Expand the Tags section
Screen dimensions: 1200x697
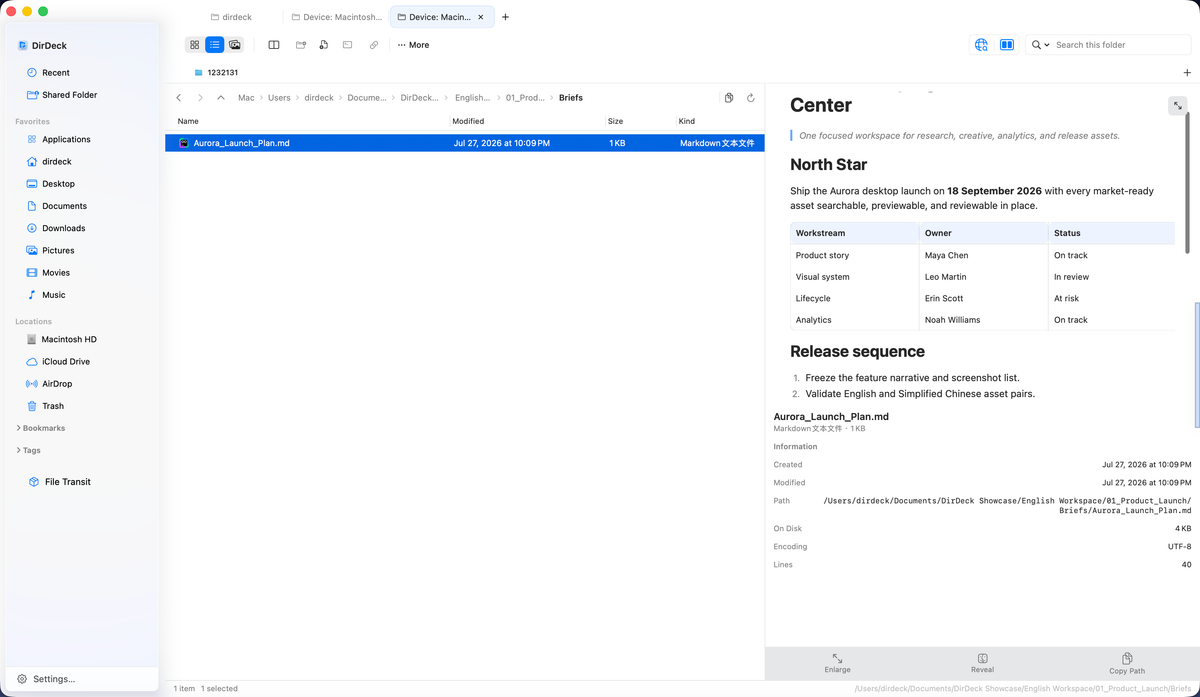click(x=29, y=450)
